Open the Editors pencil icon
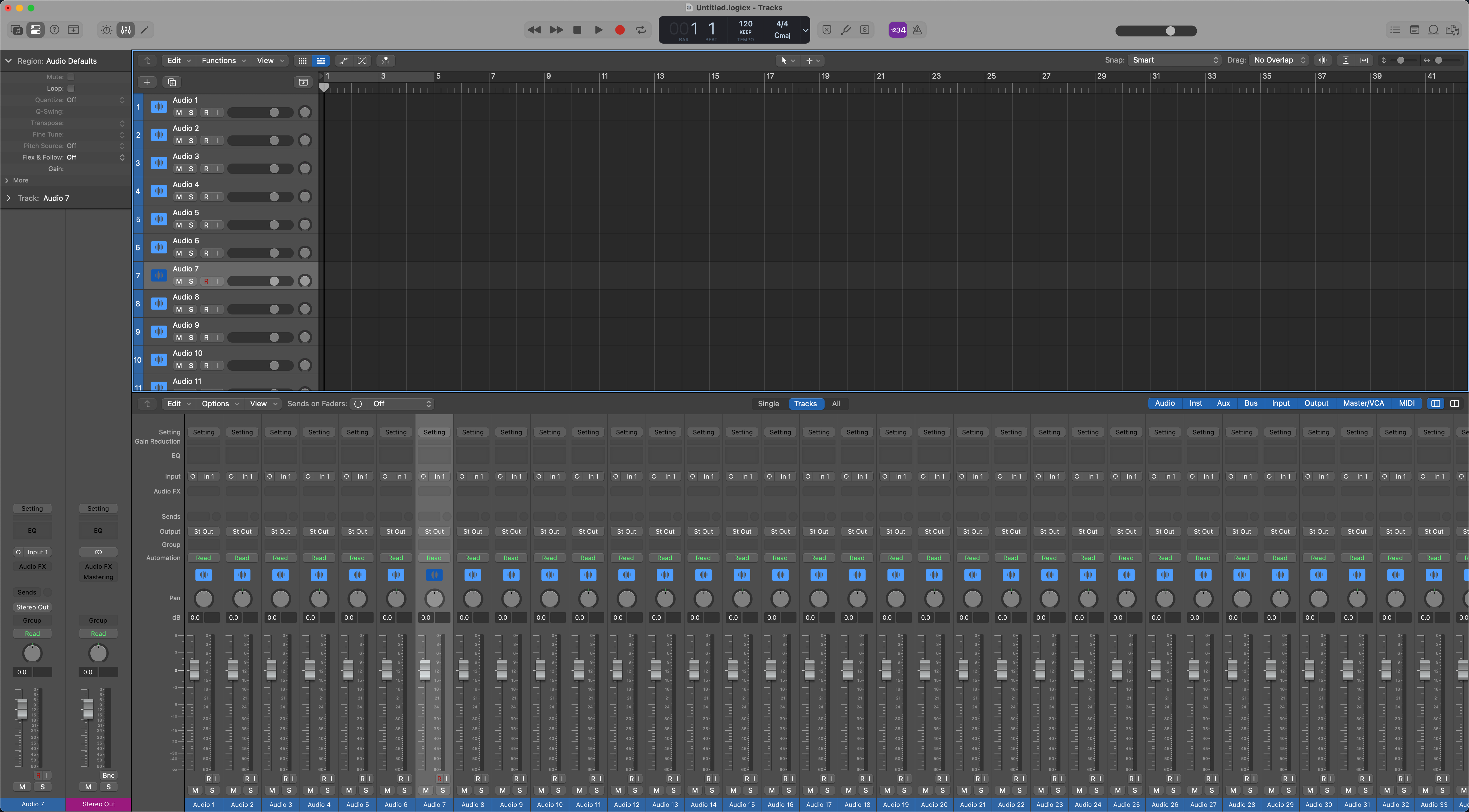Viewport: 1469px width, 812px height. pos(145,30)
